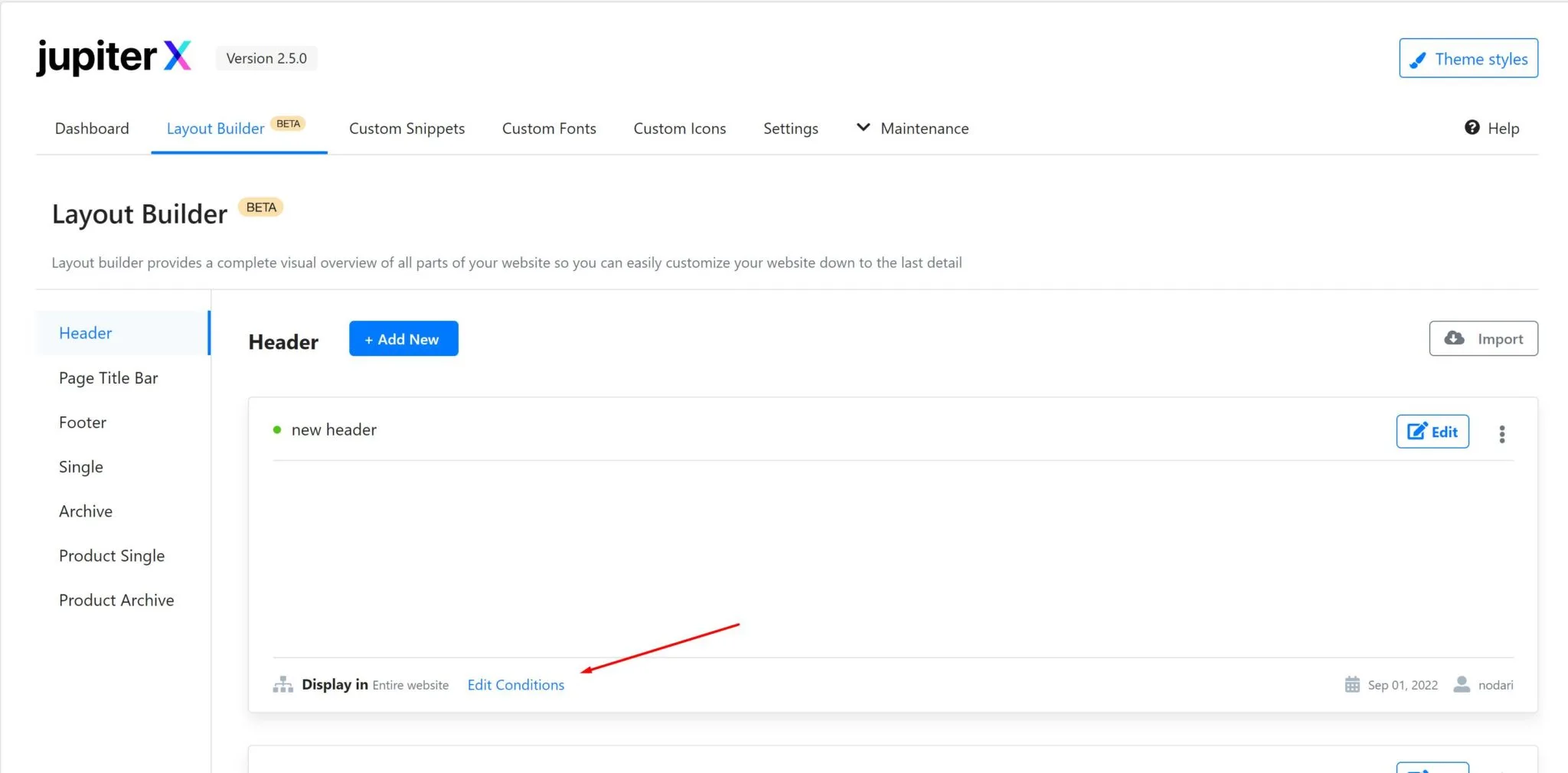Expand the Maintenance dropdown chevron
Viewport: 1568px width, 773px height.
point(863,127)
